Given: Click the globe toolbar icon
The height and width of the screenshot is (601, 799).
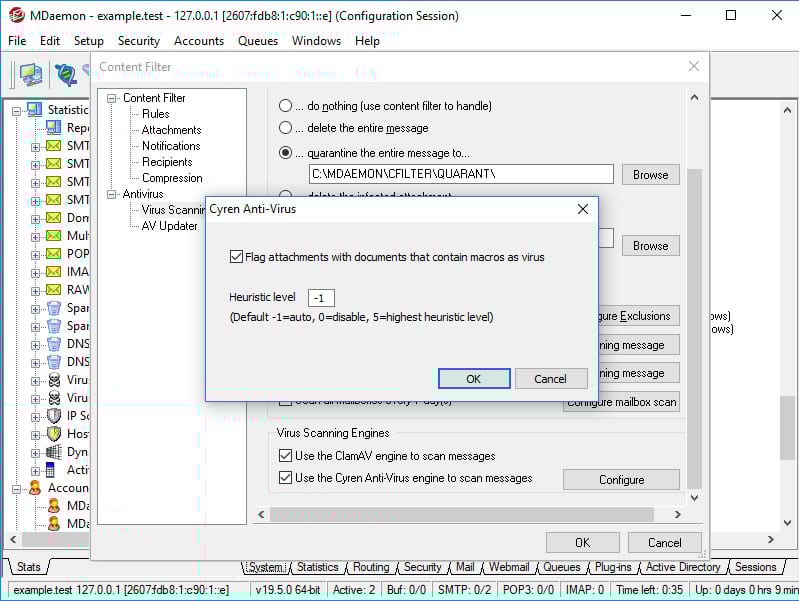Looking at the screenshot, I should point(65,74).
